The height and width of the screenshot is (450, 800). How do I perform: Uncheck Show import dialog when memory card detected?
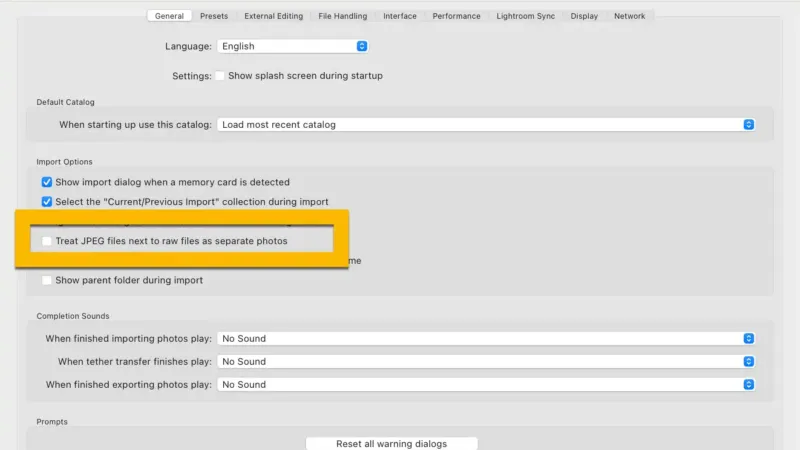(x=46, y=182)
